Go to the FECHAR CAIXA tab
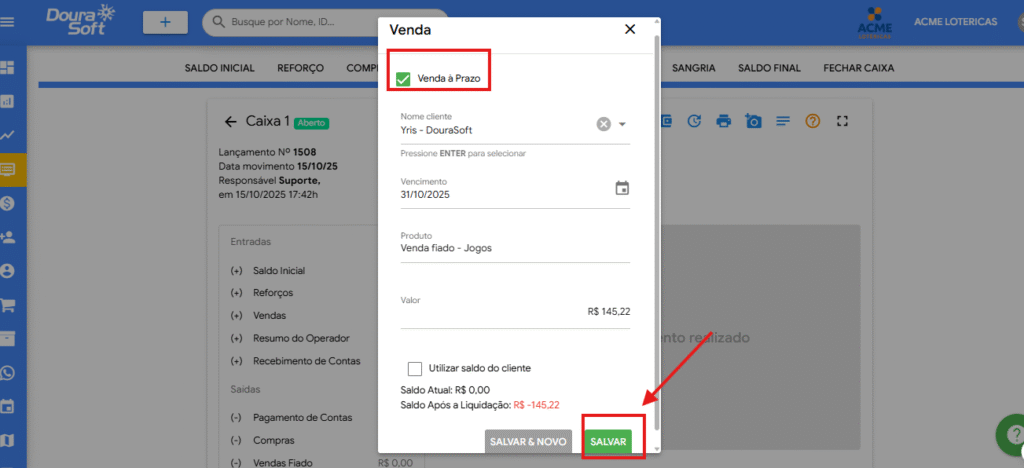This screenshot has width=1024, height=468. (858, 68)
